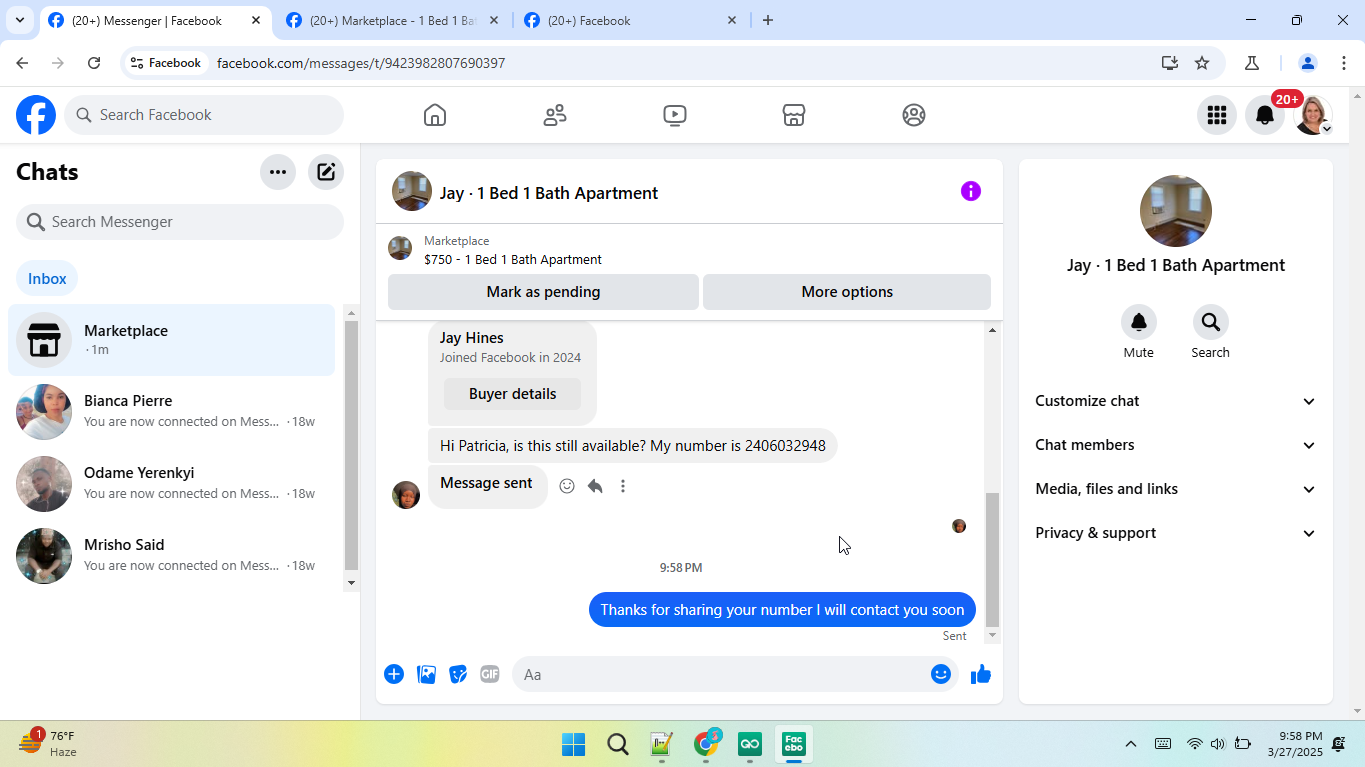
Task: Focus the Search Messenger field
Action: (180, 222)
